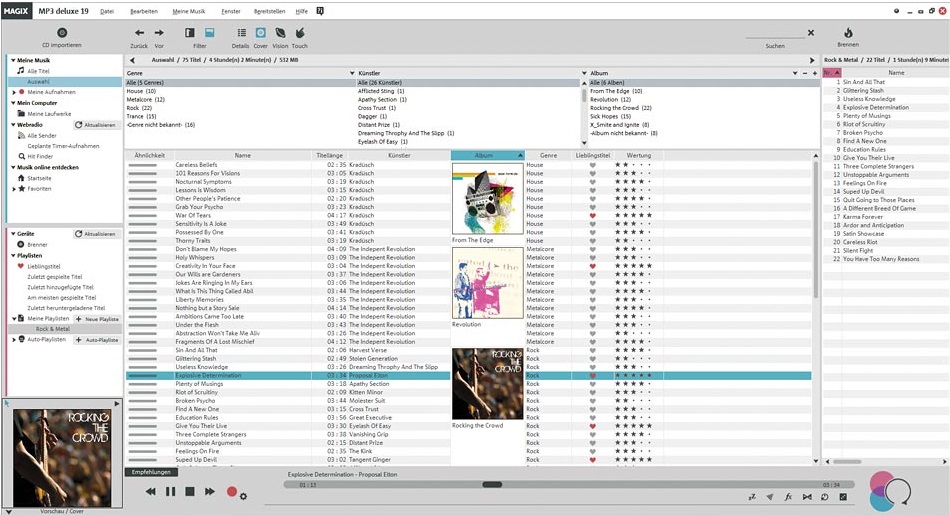
Task: Open the Brennen burn function
Action: [848, 33]
